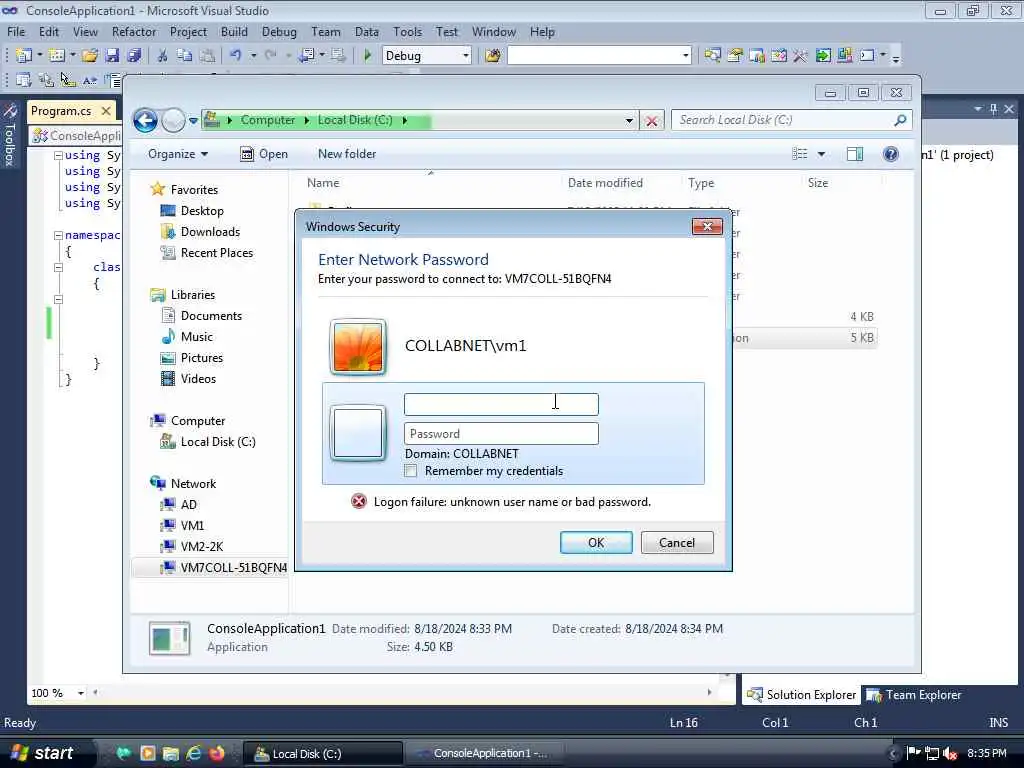1024x768 pixels.
Task: Switch to the Team Explorer tab
Action: tap(914, 695)
